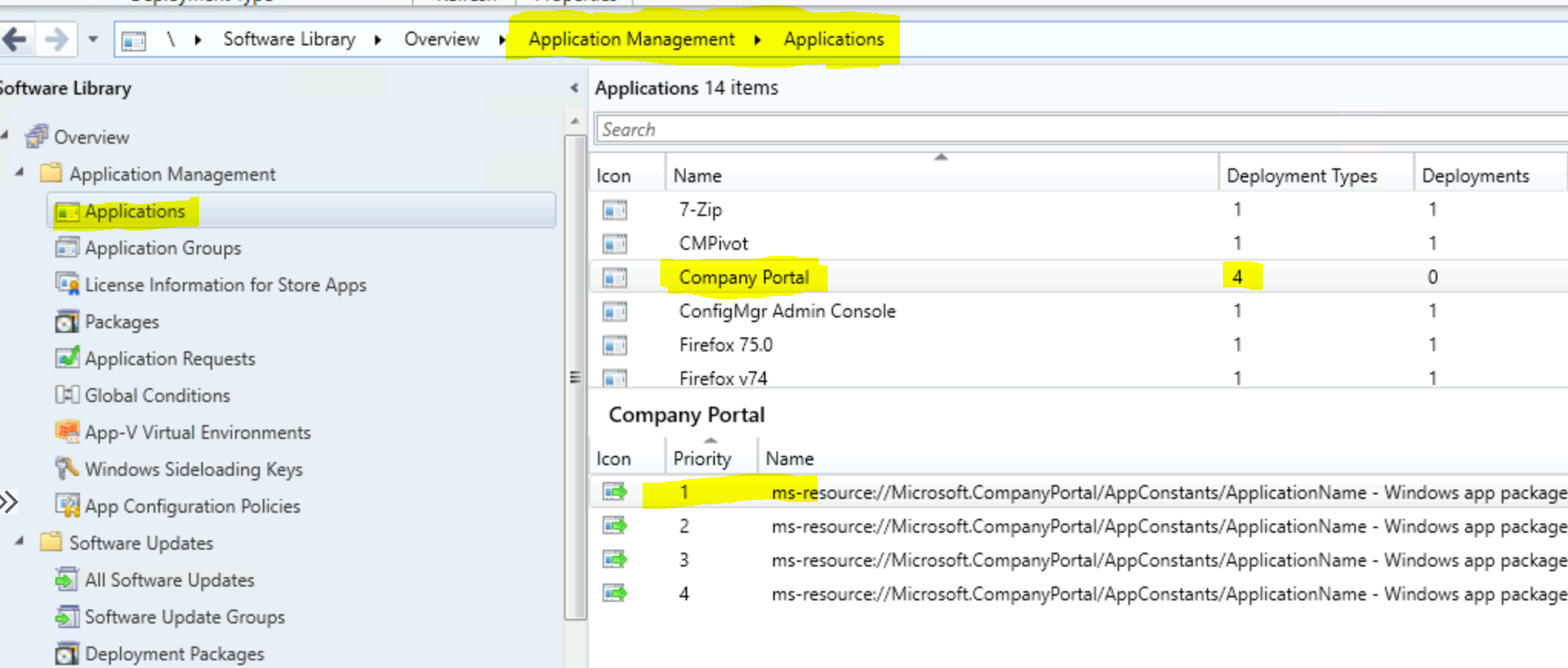The width and height of the screenshot is (1568, 668).
Task: Select Global Conditions tree item
Action: (x=158, y=396)
